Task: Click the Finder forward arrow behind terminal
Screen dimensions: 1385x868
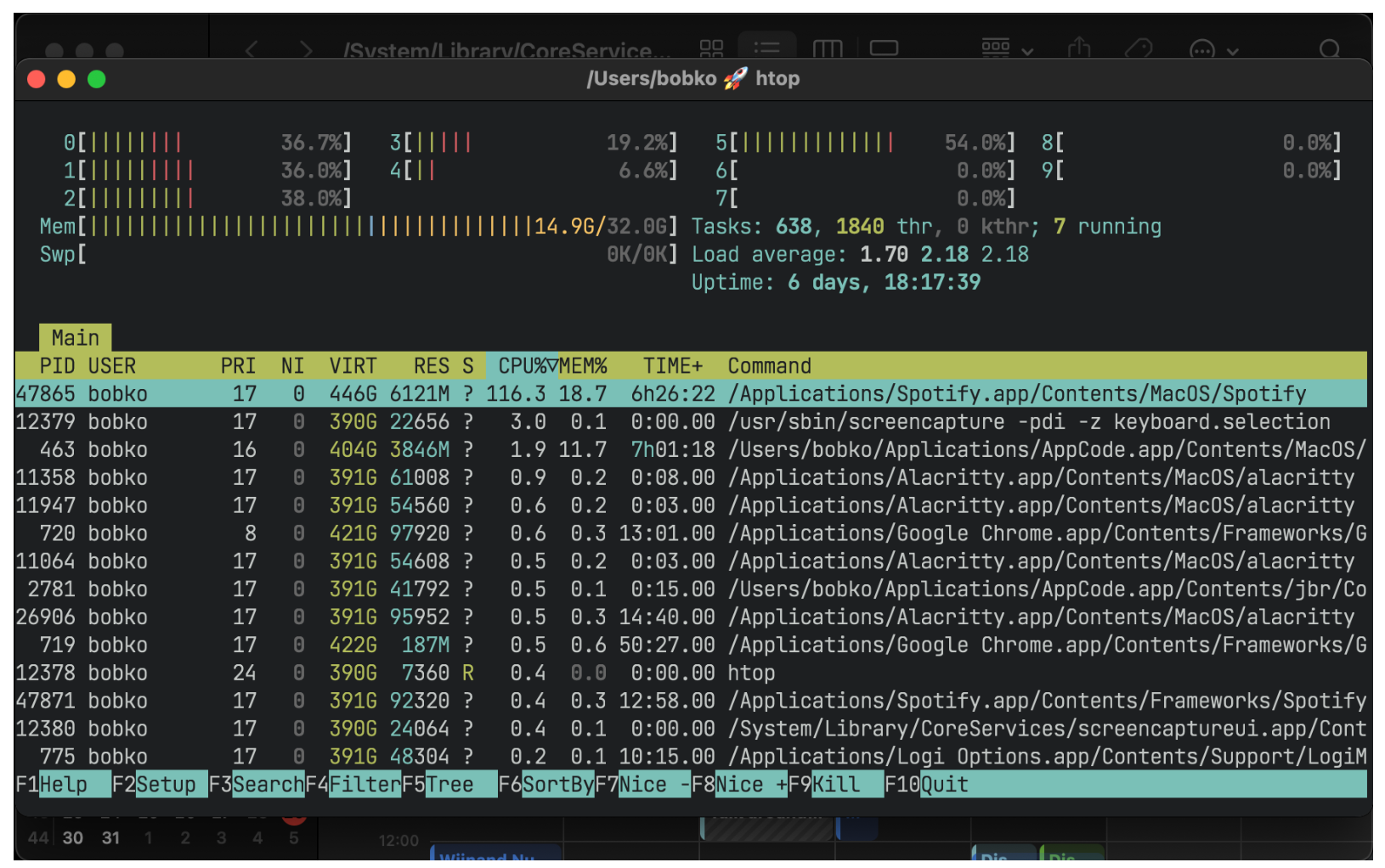Action: [307, 50]
